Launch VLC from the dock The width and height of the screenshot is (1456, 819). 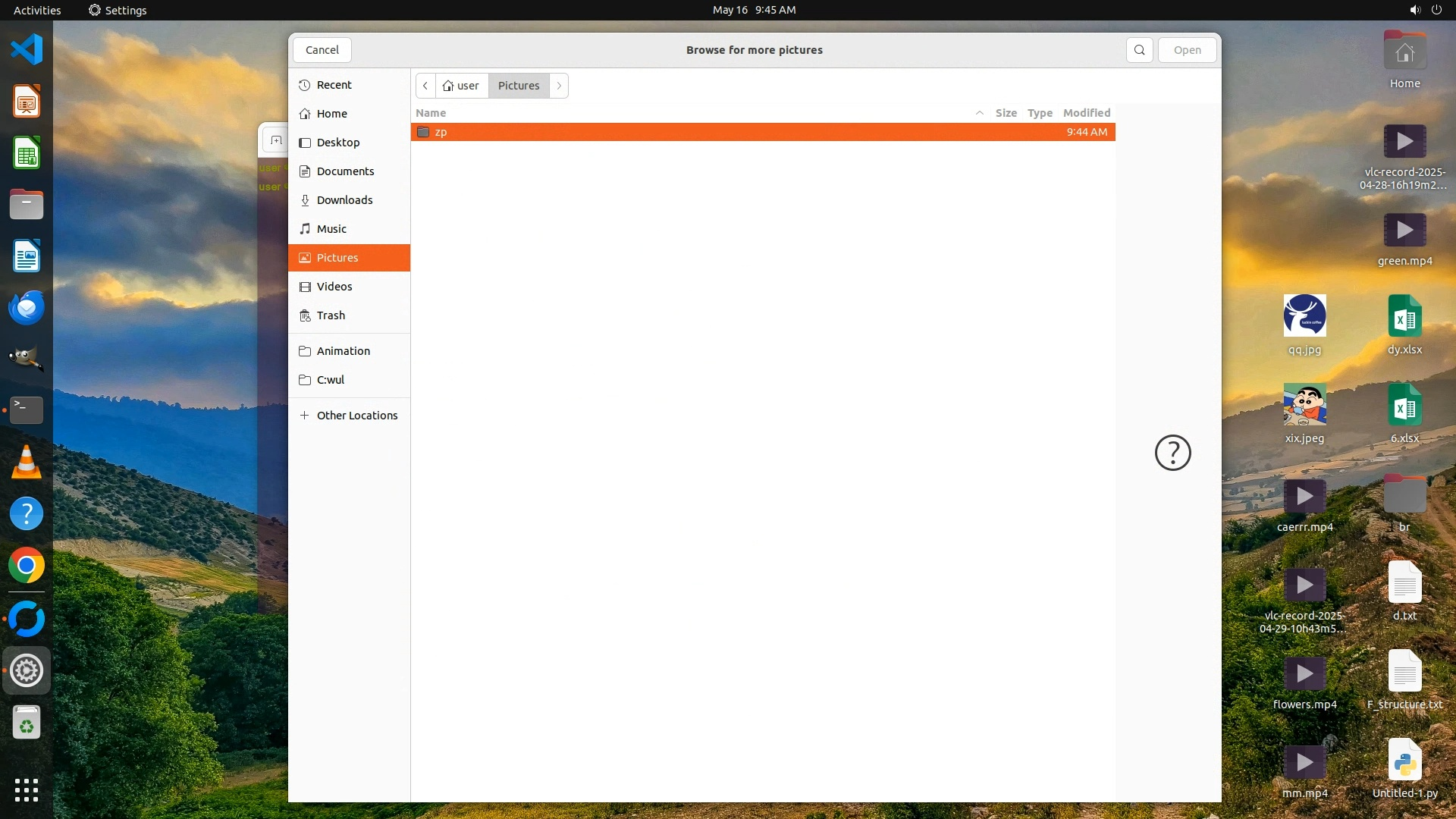point(27,462)
